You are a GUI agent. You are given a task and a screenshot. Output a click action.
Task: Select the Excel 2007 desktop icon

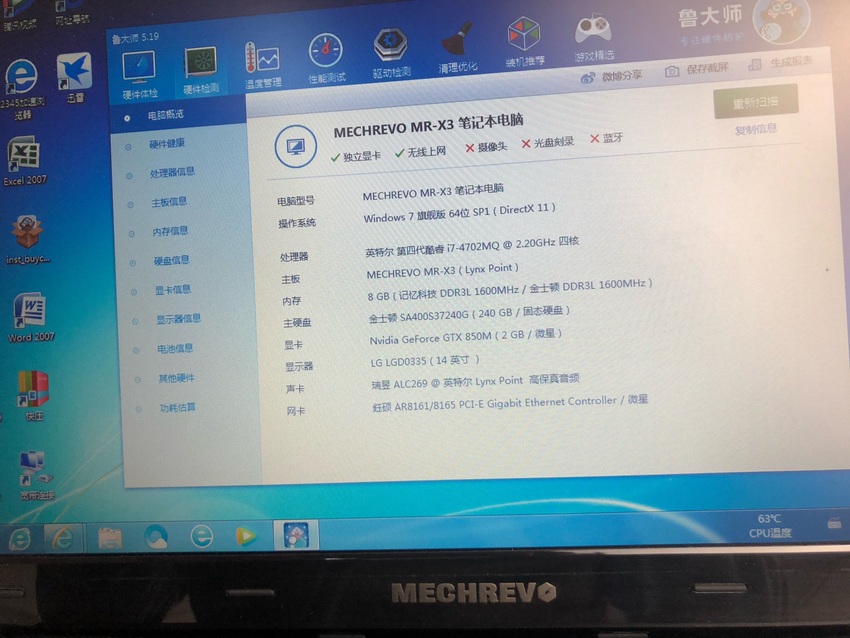point(24,161)
